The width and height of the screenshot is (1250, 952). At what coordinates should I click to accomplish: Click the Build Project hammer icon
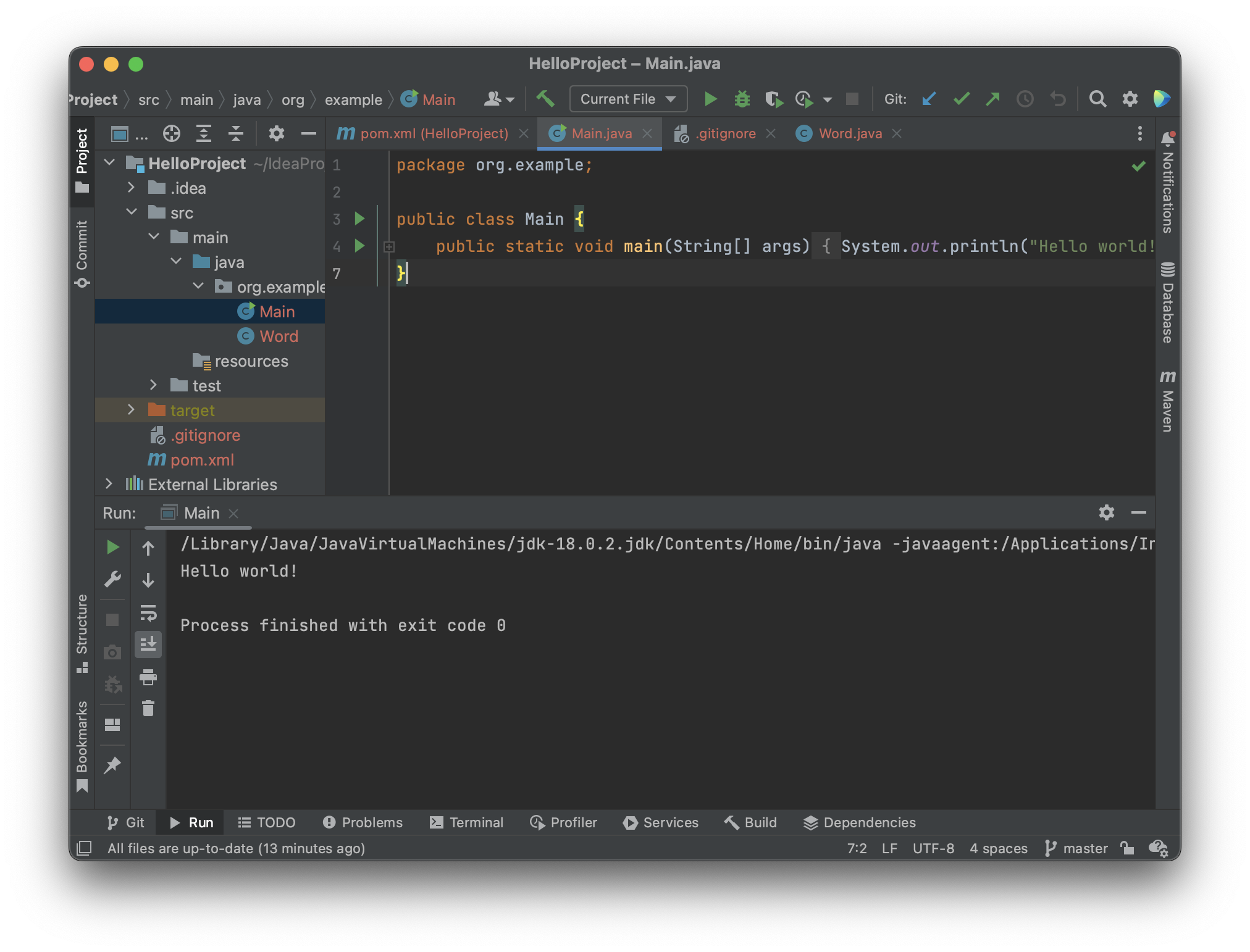(545, 99)
